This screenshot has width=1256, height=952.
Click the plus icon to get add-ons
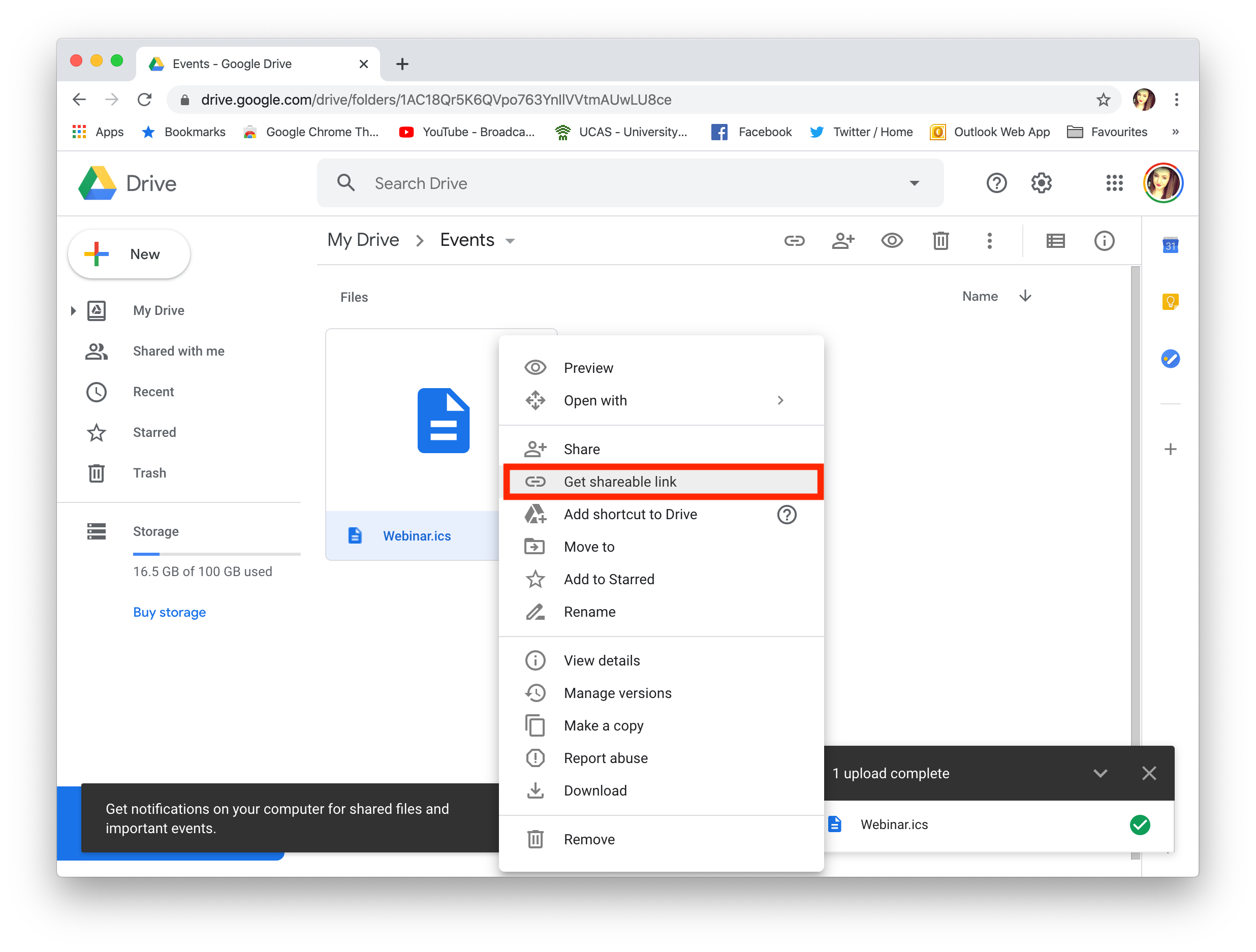[x=1170, y=449]
